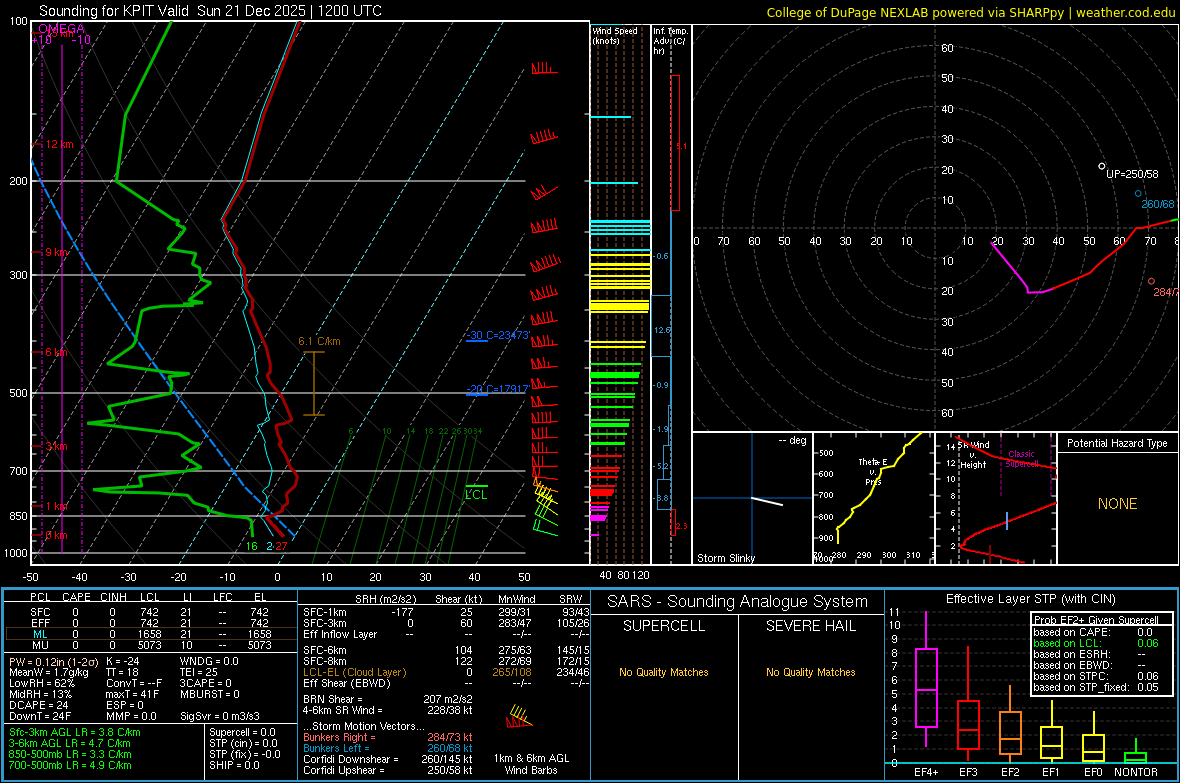Click the -20 C=17917' level label
Viewport: 1180px width, 783px height.
(x=497, y=389)
